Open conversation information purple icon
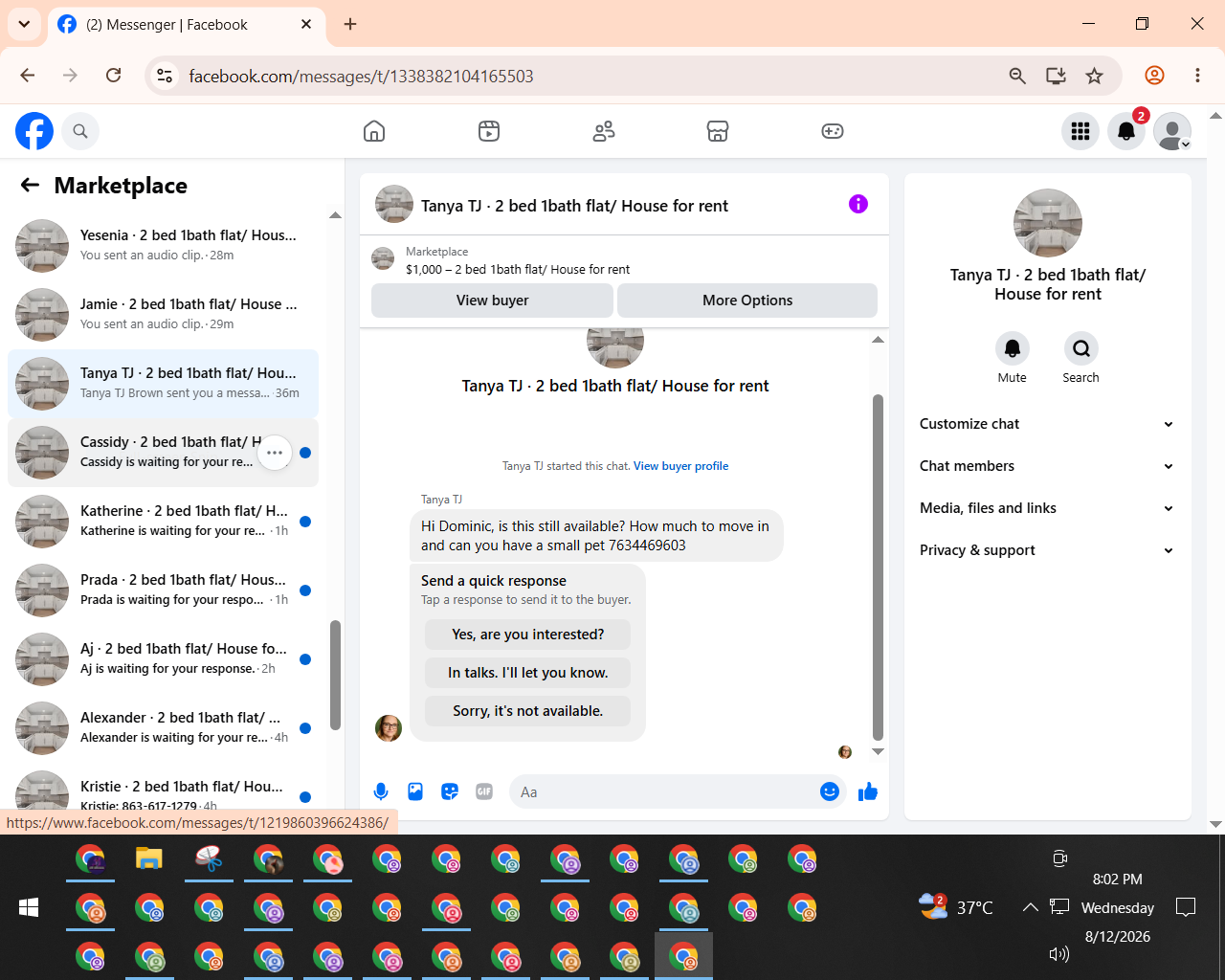Image resolution: width=1225 pixels, height=980 pixels. point(858,204)
